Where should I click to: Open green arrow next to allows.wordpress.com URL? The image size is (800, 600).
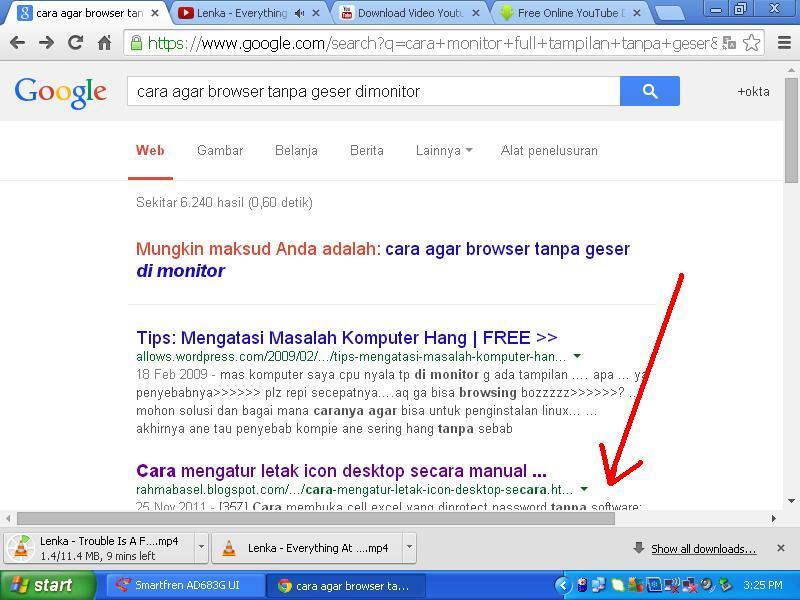point(577,356)
